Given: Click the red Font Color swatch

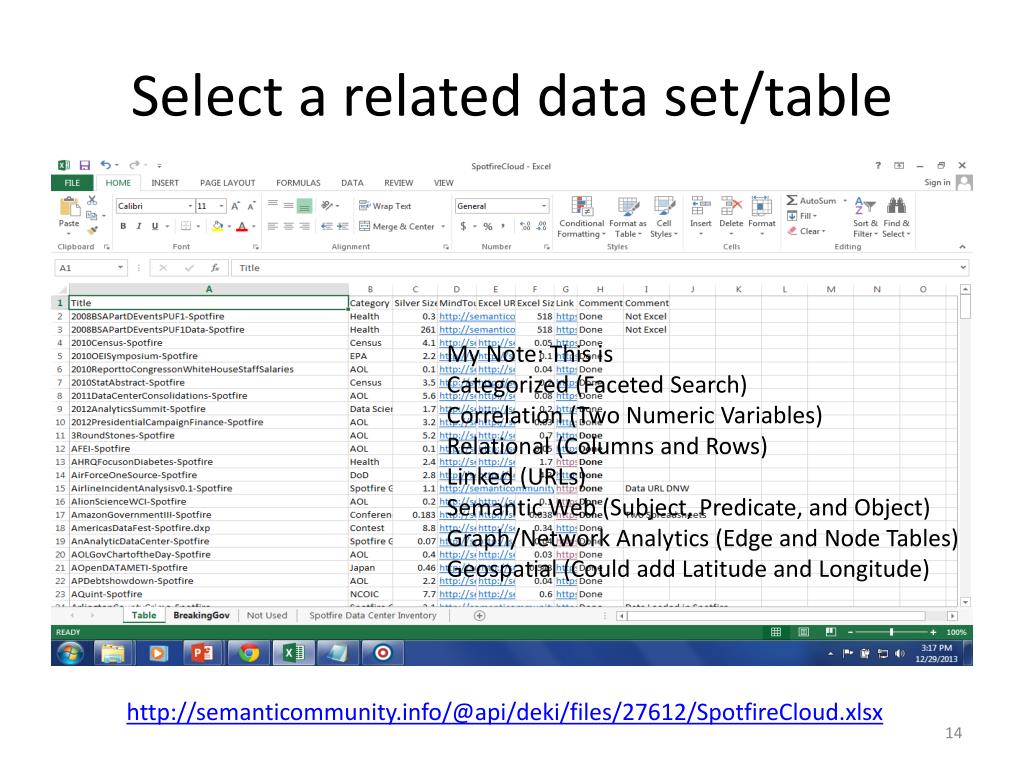Looking at the screenshot, I should (242, 226).
